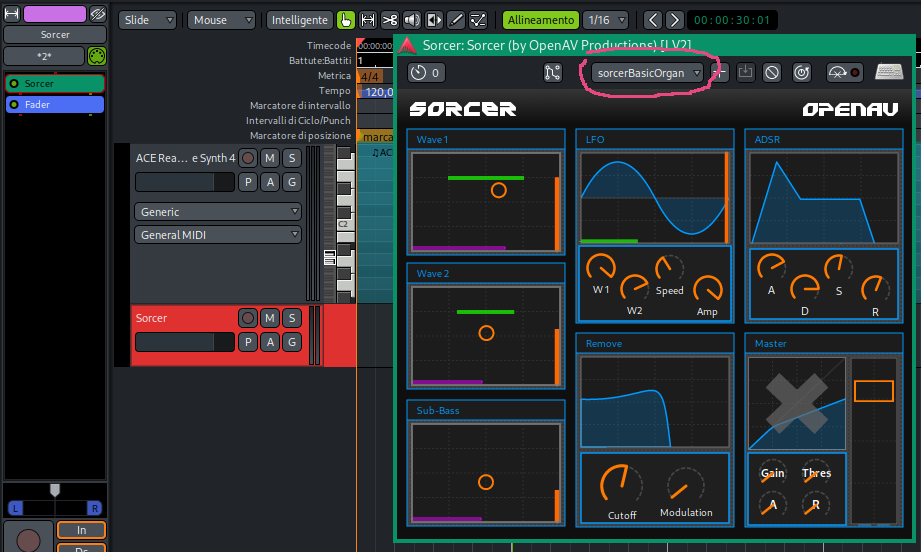Toggle the Sorcer processor enable LED
This screenshot has width=921, height=552.
[14, 83]
